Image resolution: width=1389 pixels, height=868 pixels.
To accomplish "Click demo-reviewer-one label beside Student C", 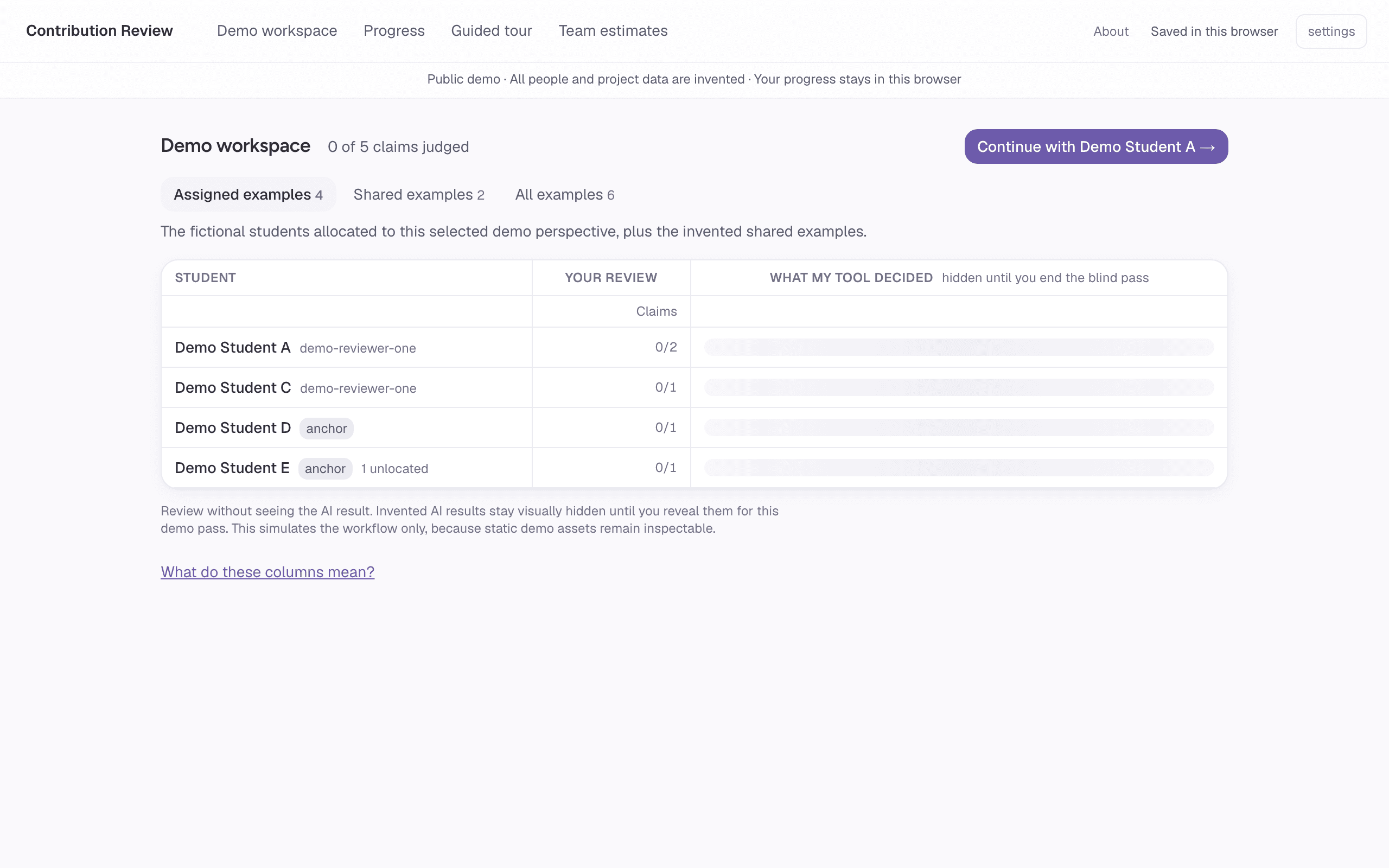I will point(358,388).
